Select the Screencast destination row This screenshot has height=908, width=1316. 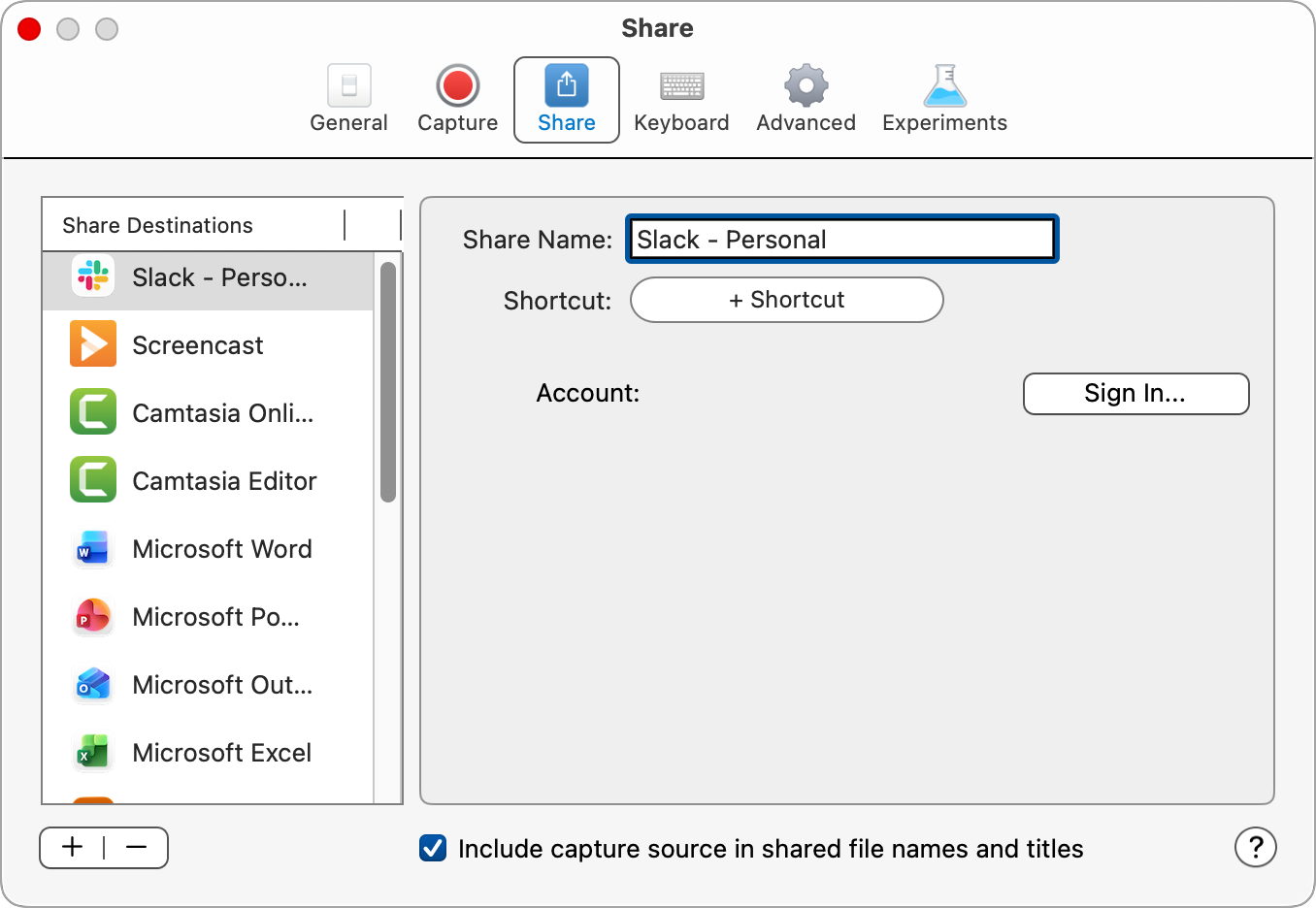208,345
